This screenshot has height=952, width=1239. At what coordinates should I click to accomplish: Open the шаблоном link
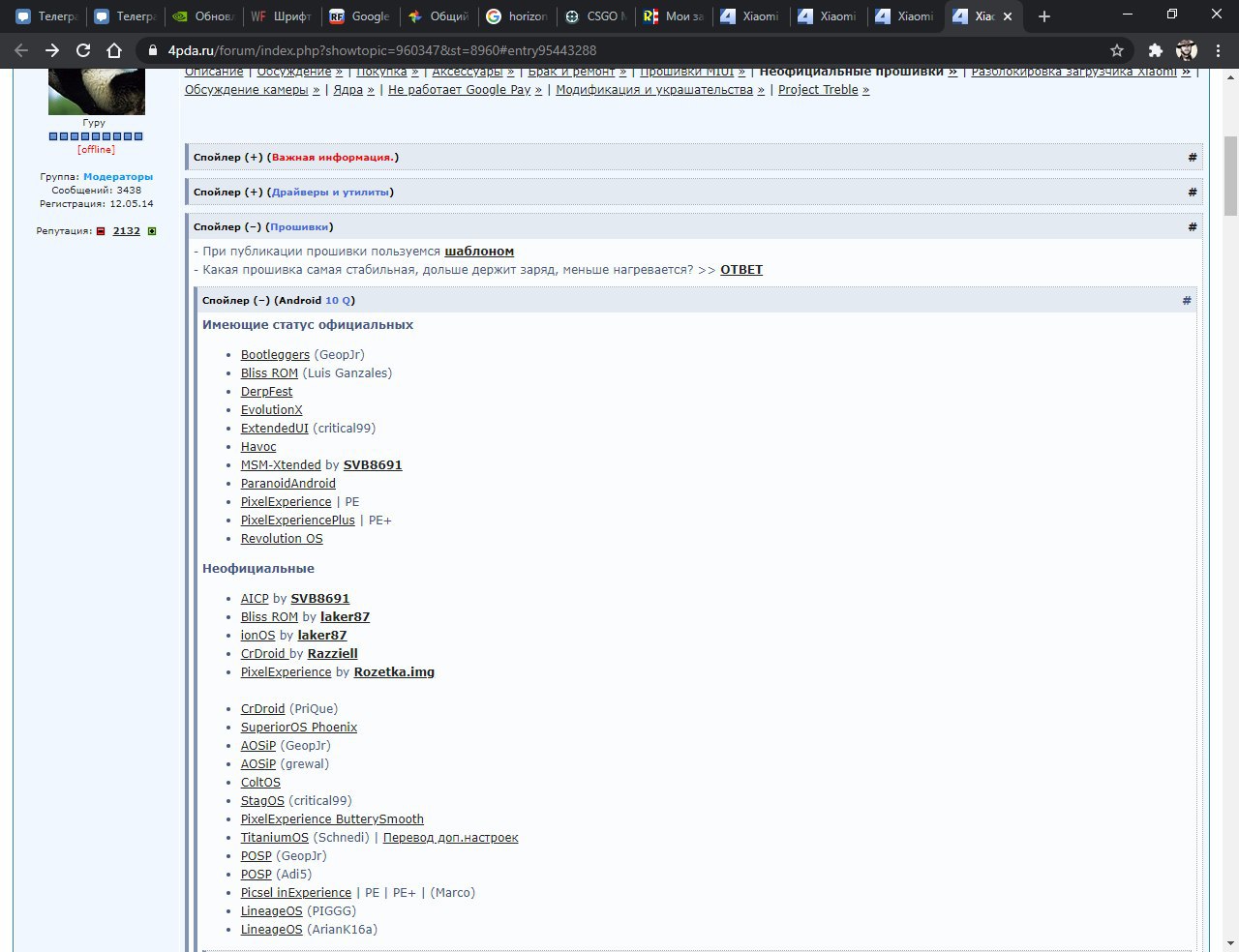click(479, 252)
